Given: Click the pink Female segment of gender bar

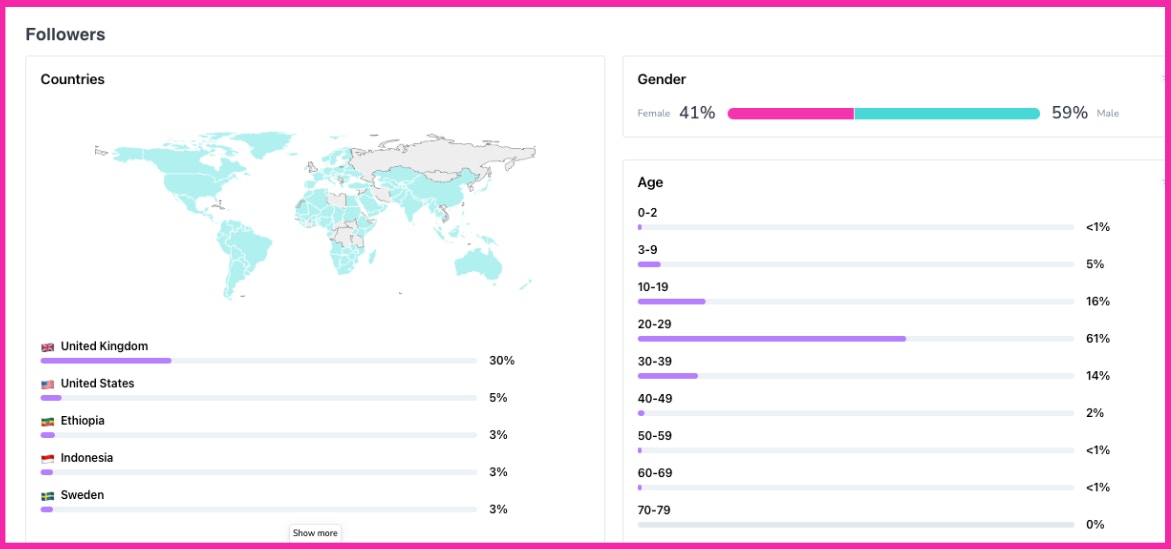Looking at the screenshot, I should (790, 113).
